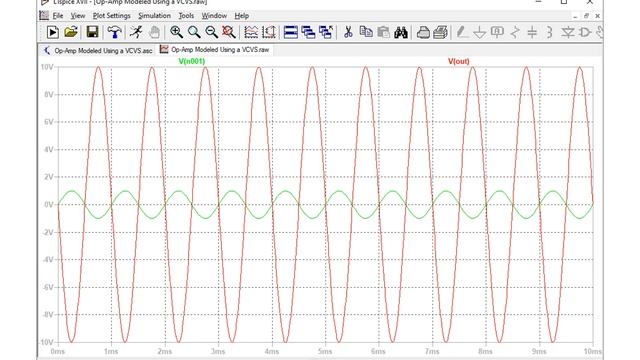Click the 10V vertical axis label
640x360 pixels.
[47, 67]
